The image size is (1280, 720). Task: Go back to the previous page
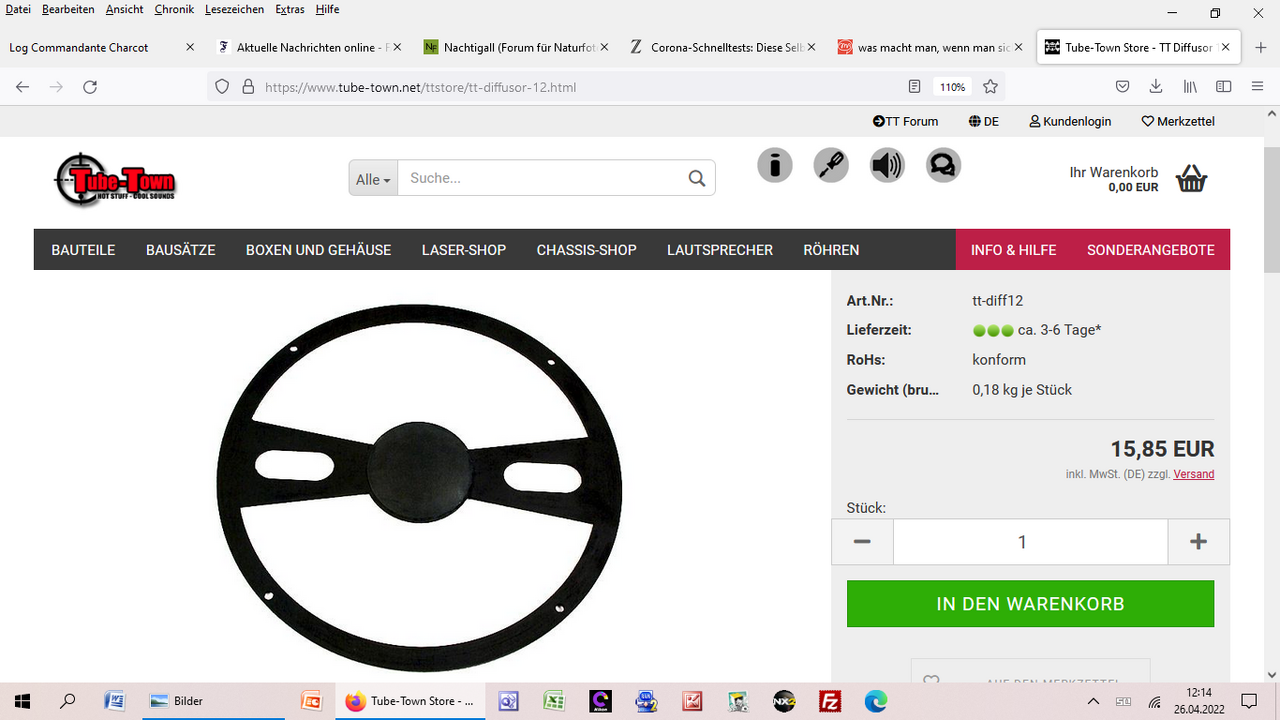point(23,87)
